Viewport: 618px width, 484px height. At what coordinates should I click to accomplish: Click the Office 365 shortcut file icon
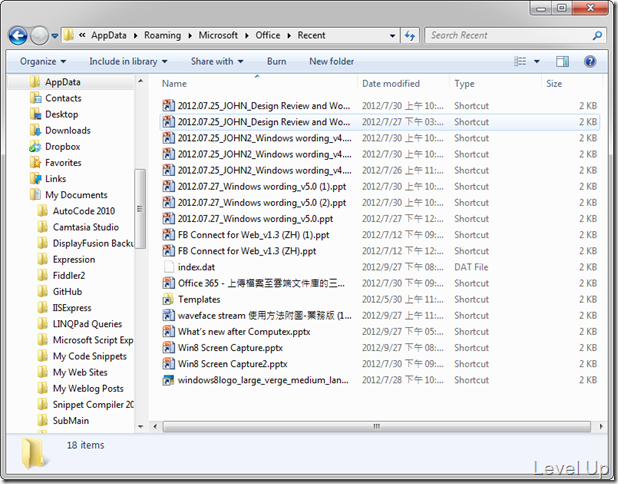pos(169,283)
